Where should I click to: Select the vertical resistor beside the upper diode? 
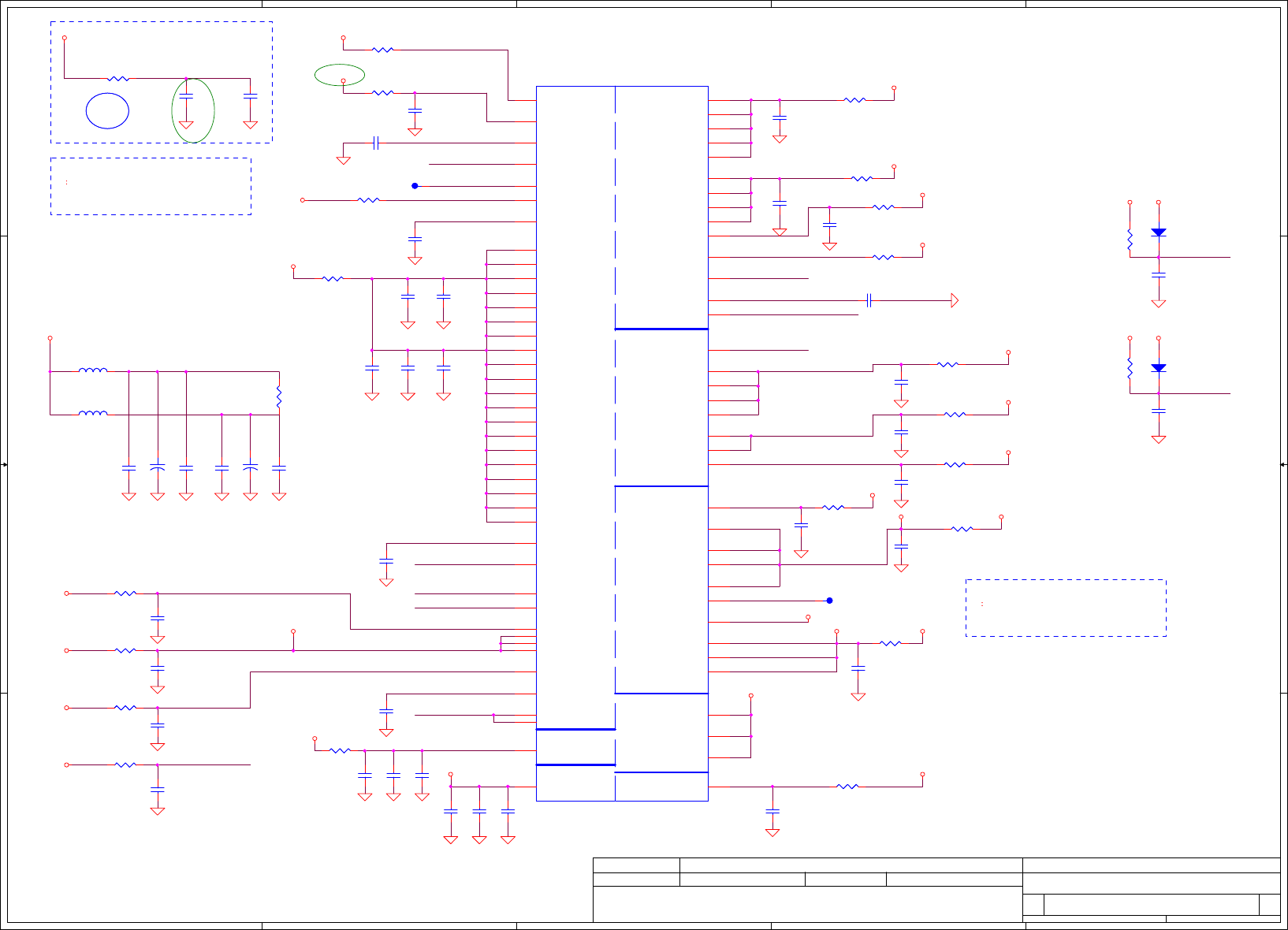pos(1130,240)
